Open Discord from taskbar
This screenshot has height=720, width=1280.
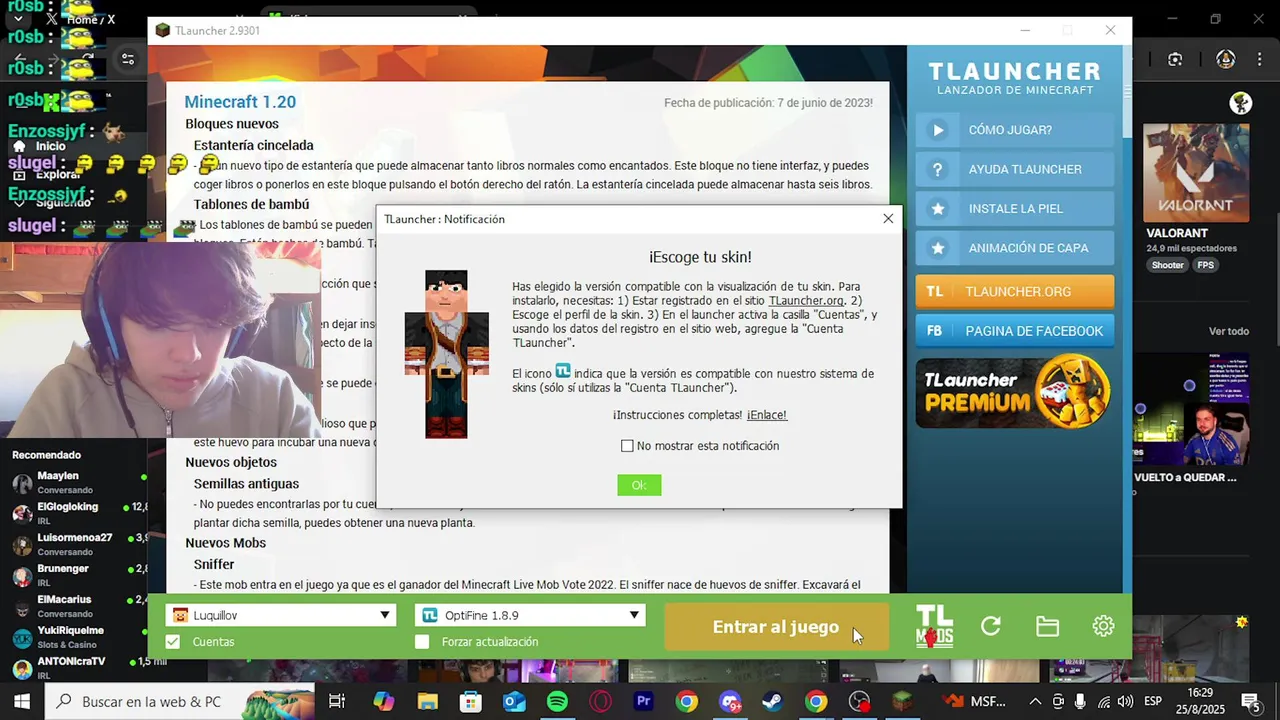(x=730, y=702)
